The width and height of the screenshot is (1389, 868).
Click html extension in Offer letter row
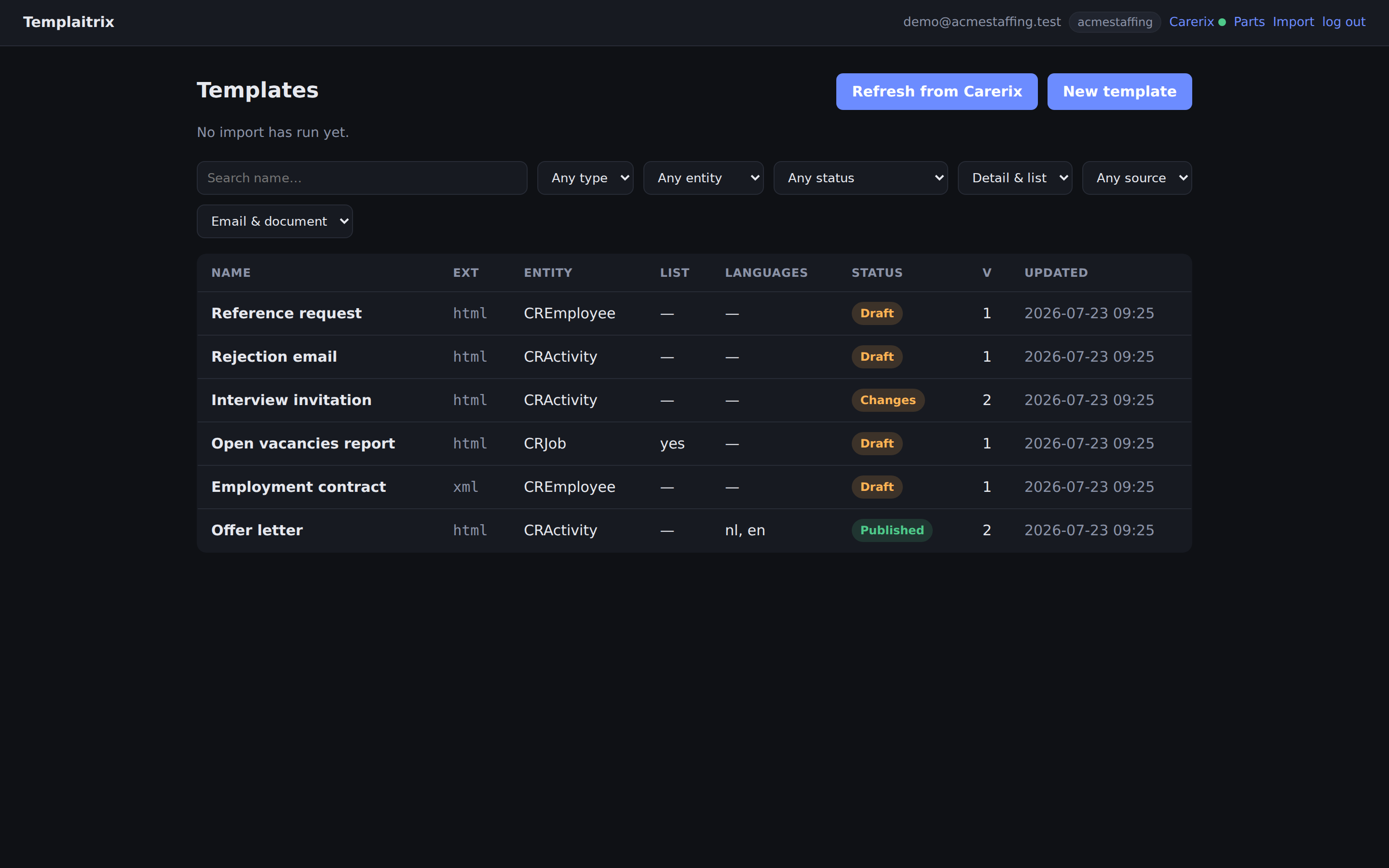point(470,530)
